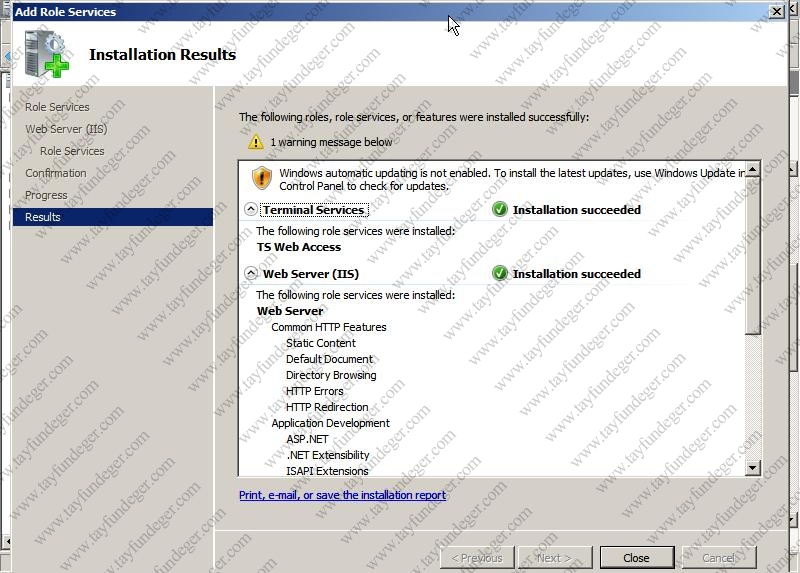This screenshot has width=800, height=573.
Task: Collapse the Terminal Services section
Action: click(251, 209)
